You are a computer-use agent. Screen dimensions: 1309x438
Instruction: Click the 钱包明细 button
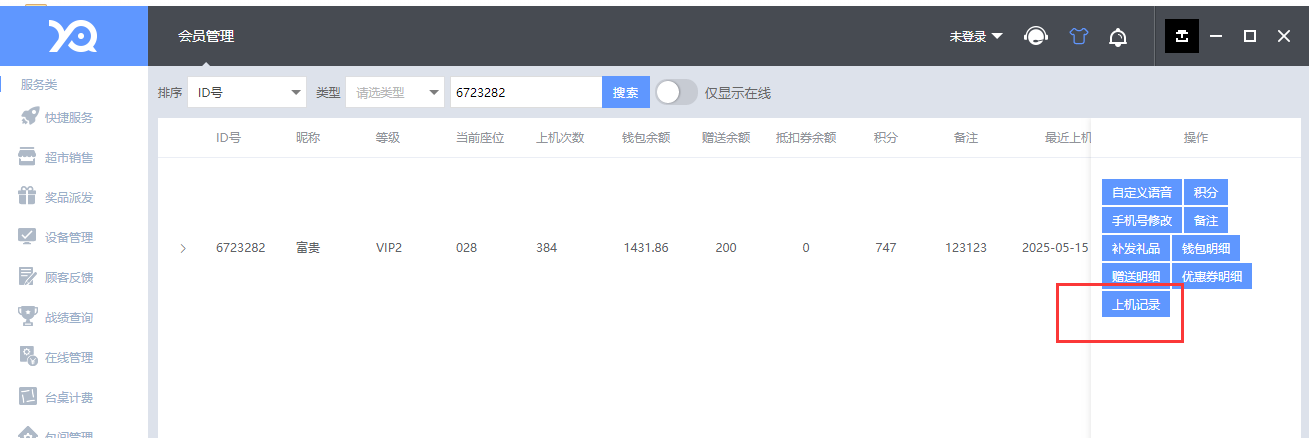tap(1206, 248)
